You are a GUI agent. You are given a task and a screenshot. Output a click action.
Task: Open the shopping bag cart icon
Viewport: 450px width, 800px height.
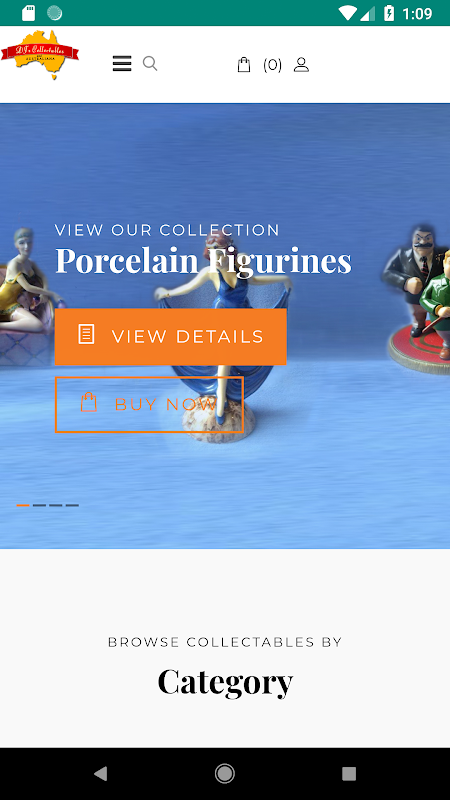point(244,65)
